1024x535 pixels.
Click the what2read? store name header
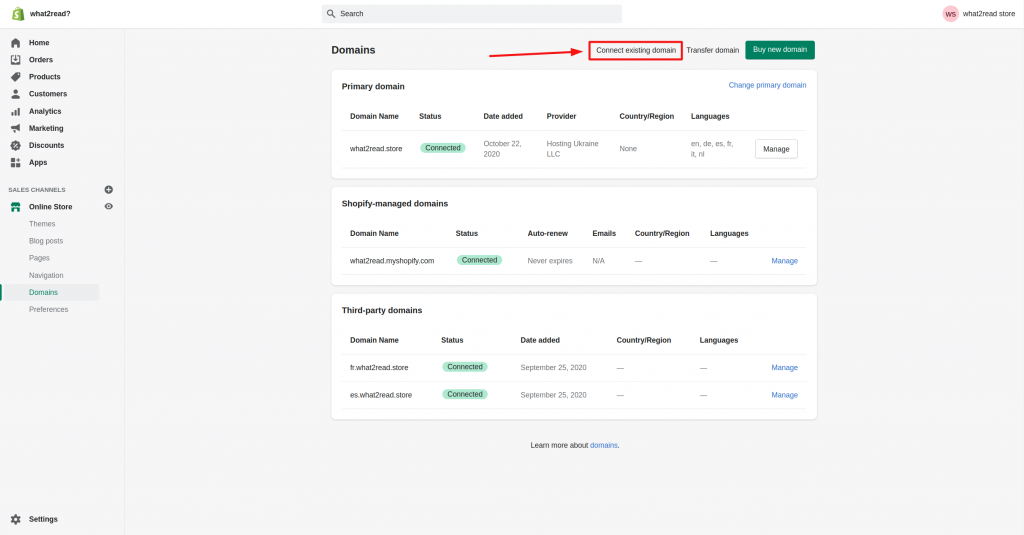tap(50, 14)
